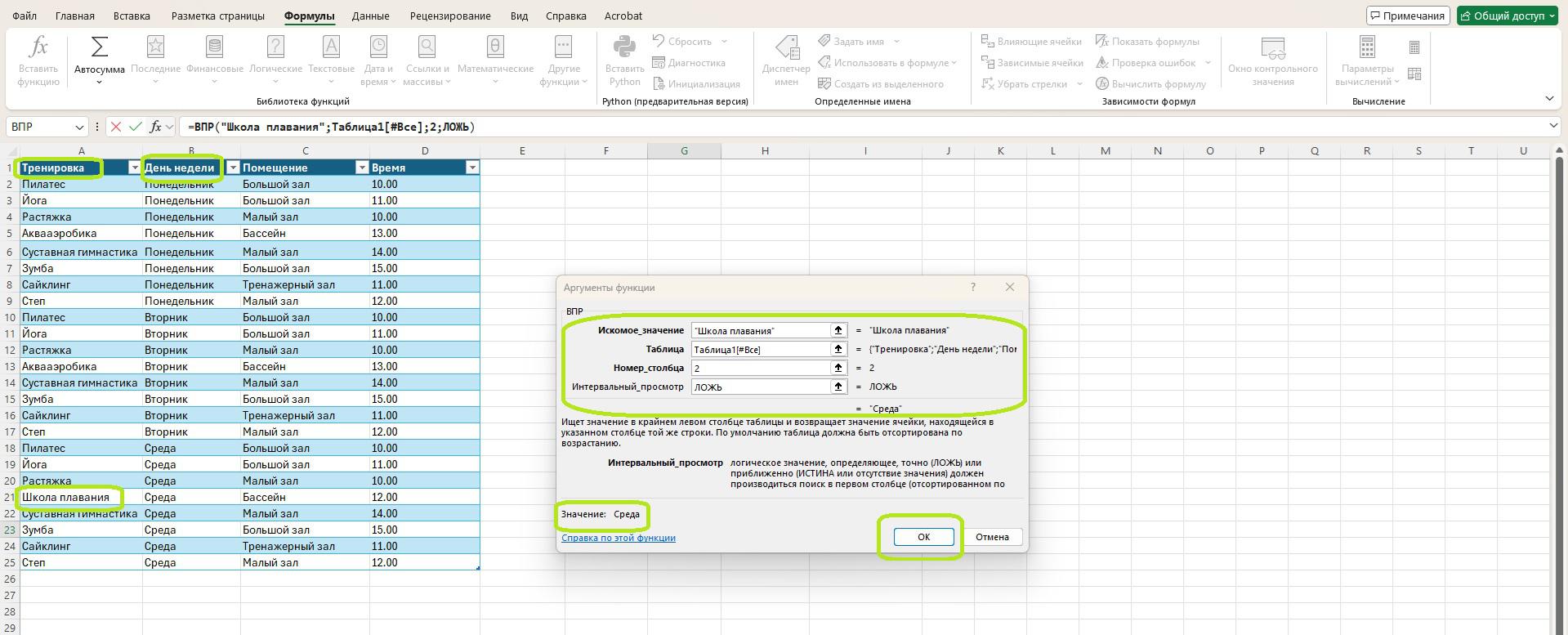The height and width of the screenshot is (635, 1568).
Task: Click the formula bar text
Action: [331, 127]
